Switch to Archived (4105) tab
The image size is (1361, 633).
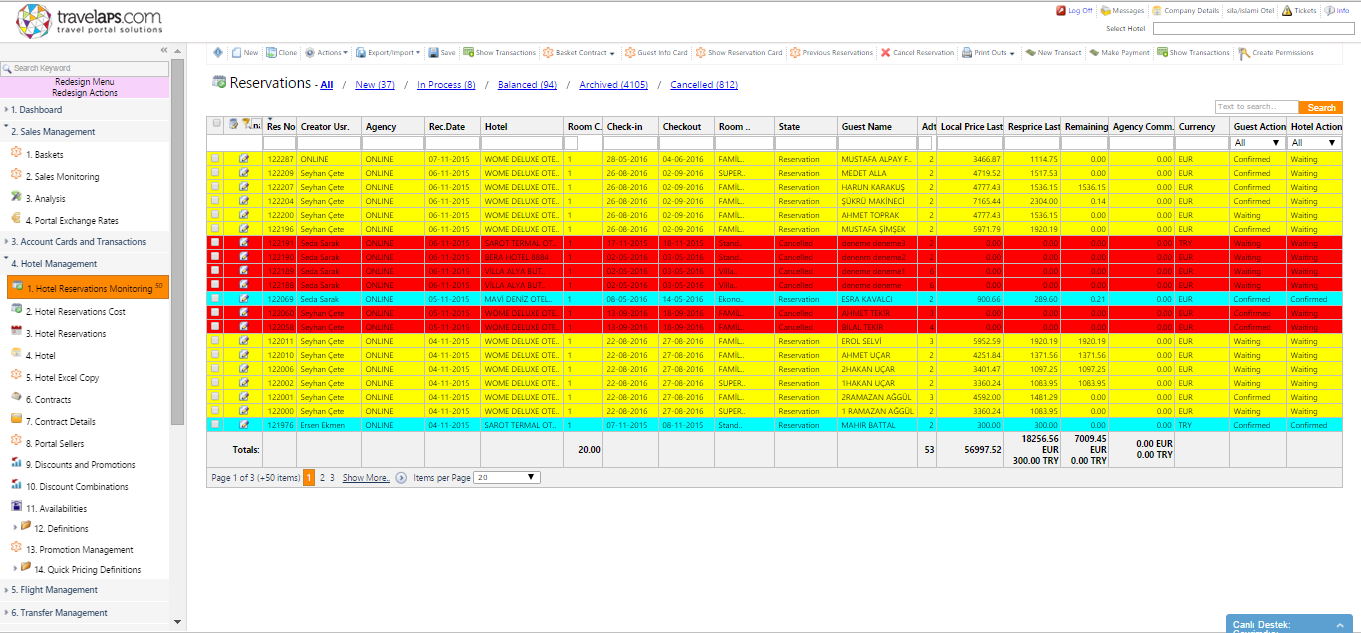614,85
